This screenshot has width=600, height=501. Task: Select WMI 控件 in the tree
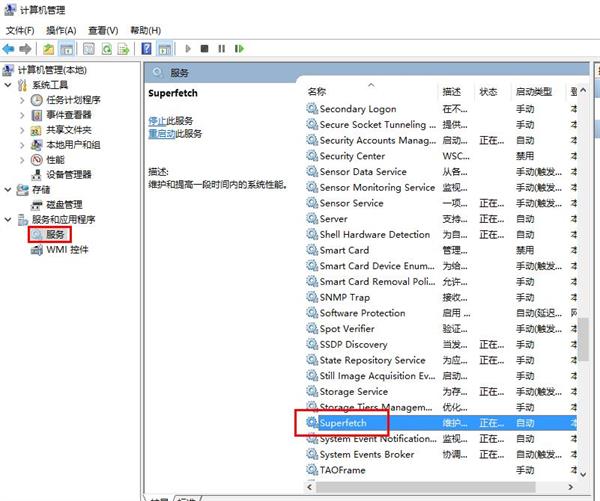[x=67, y=250]
